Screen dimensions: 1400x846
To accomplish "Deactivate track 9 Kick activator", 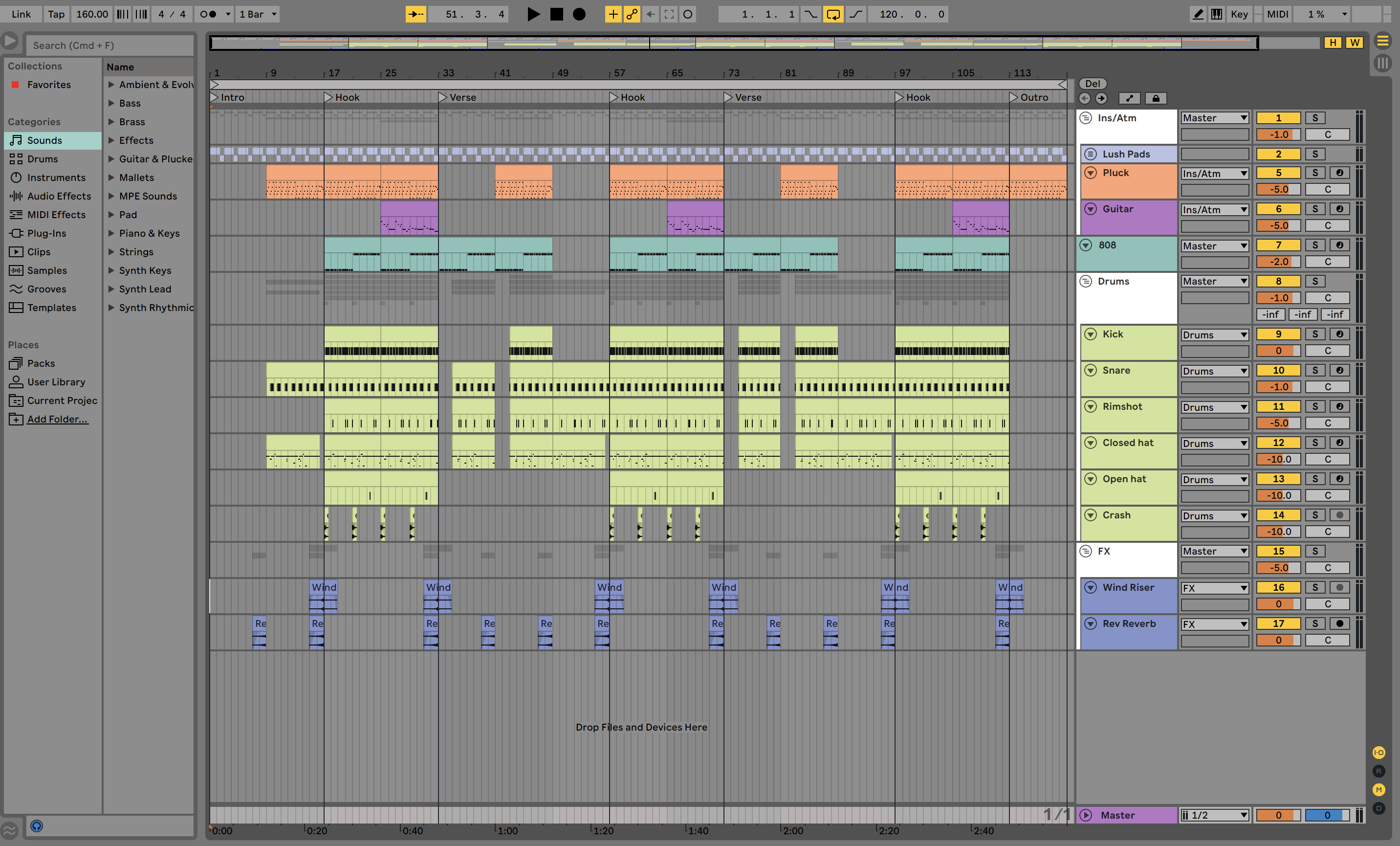I will coord(1278,334).
